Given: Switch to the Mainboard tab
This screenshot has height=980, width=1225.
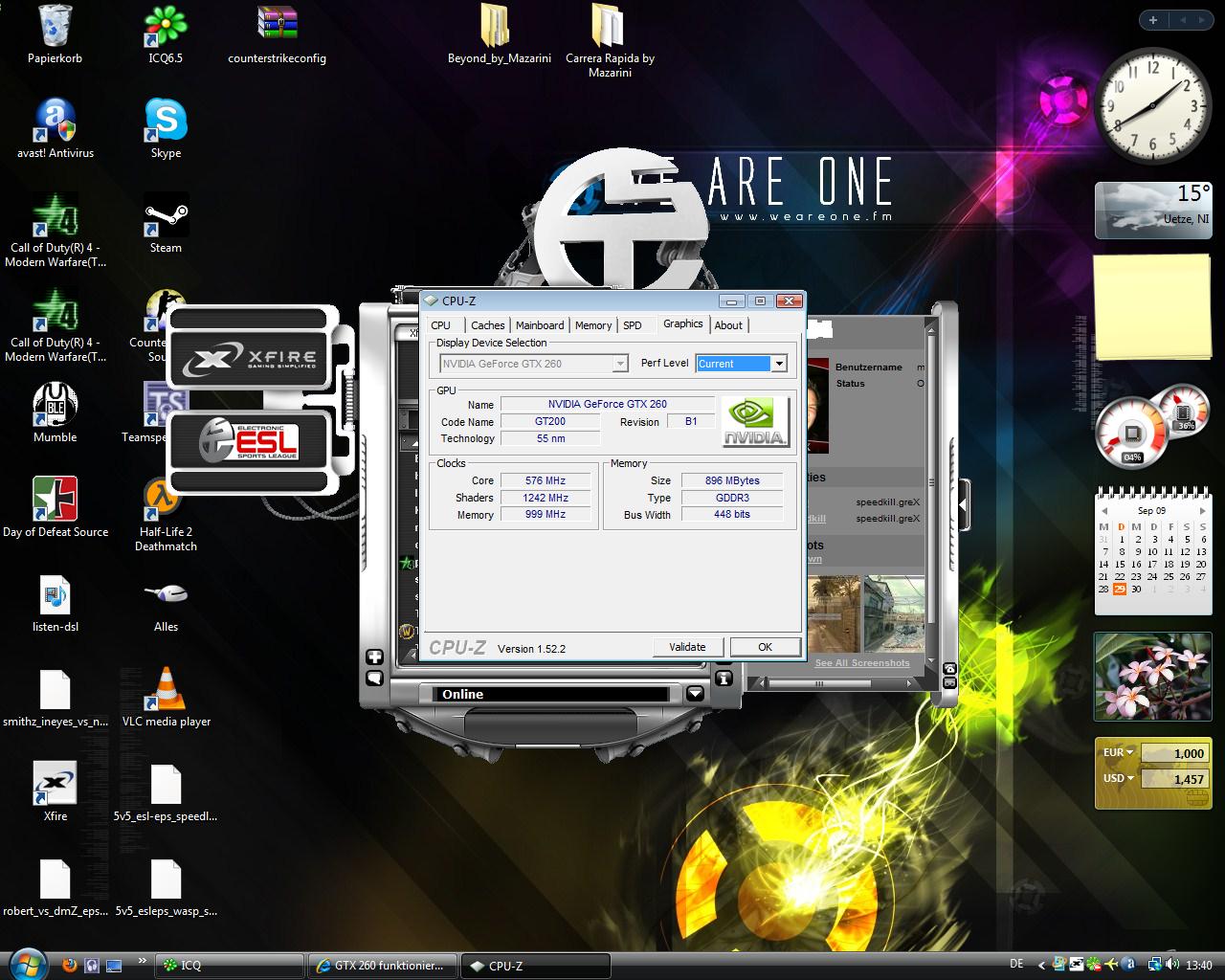Looking at the screenshot, I should (x=540, y=325).
